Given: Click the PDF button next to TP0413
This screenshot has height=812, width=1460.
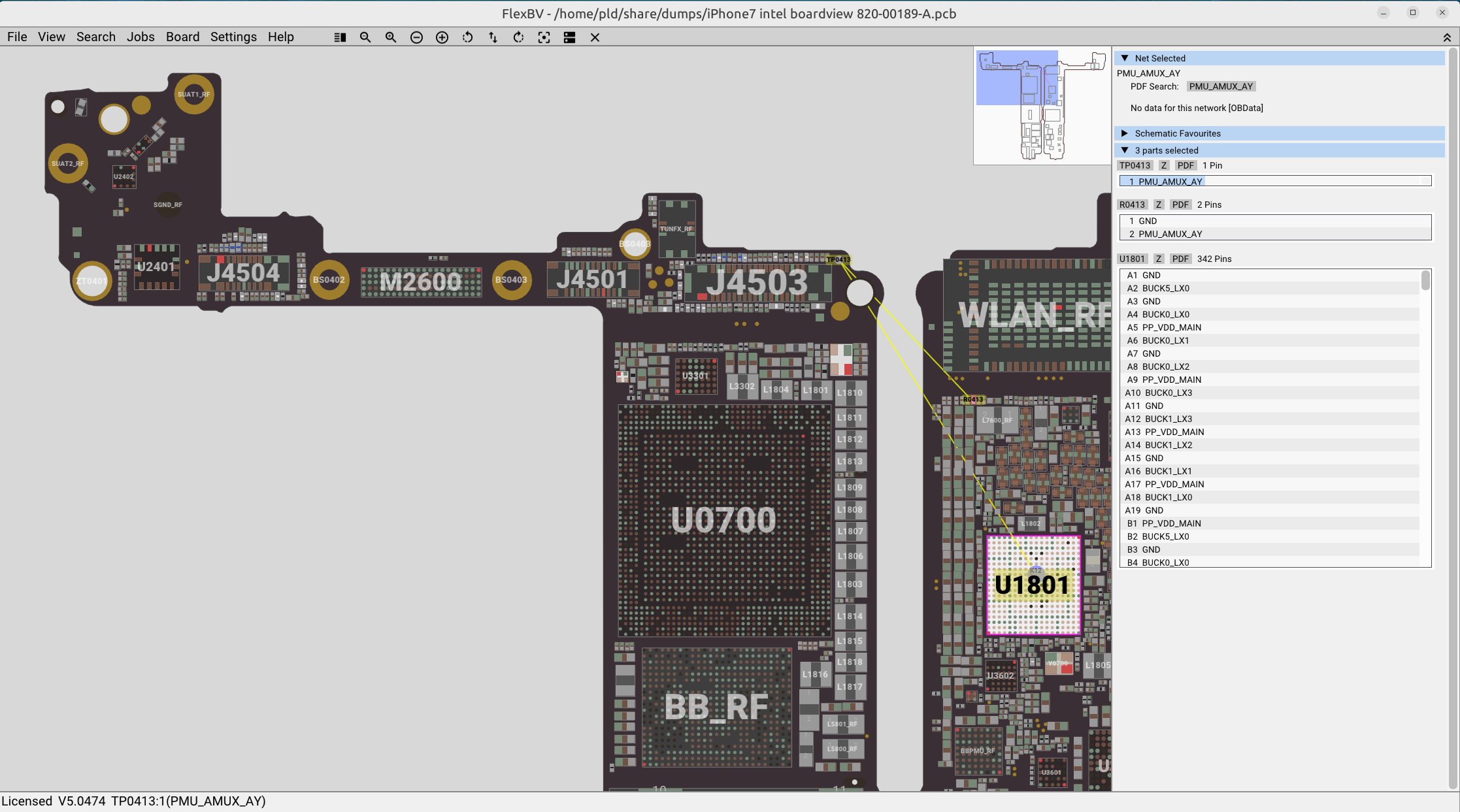Looking at the screenshot, I should coord(1186,165).
